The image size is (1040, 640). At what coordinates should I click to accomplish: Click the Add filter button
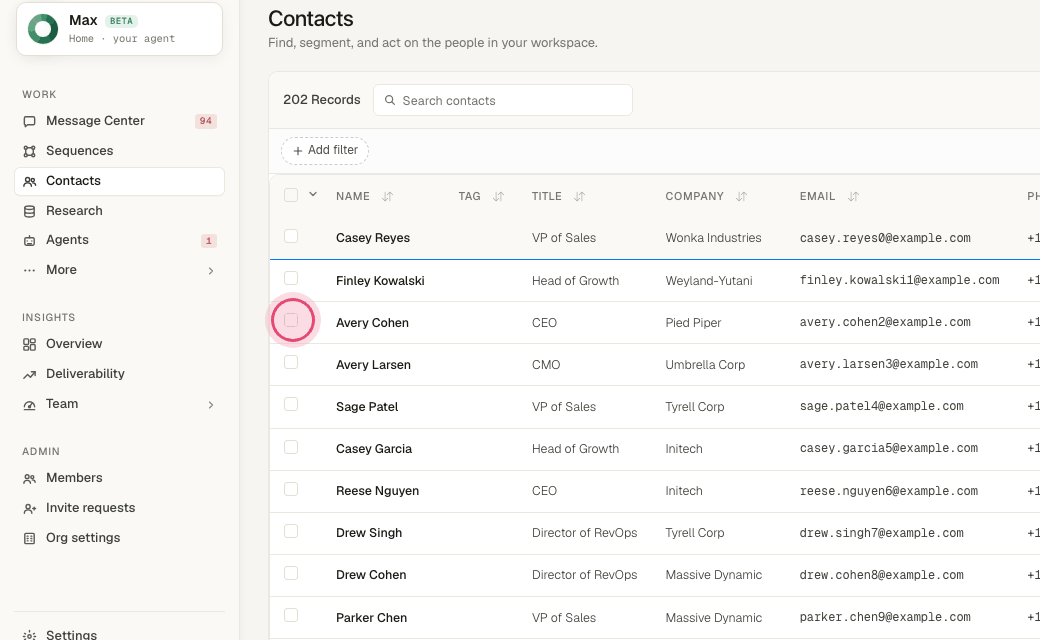coord(325,151)
